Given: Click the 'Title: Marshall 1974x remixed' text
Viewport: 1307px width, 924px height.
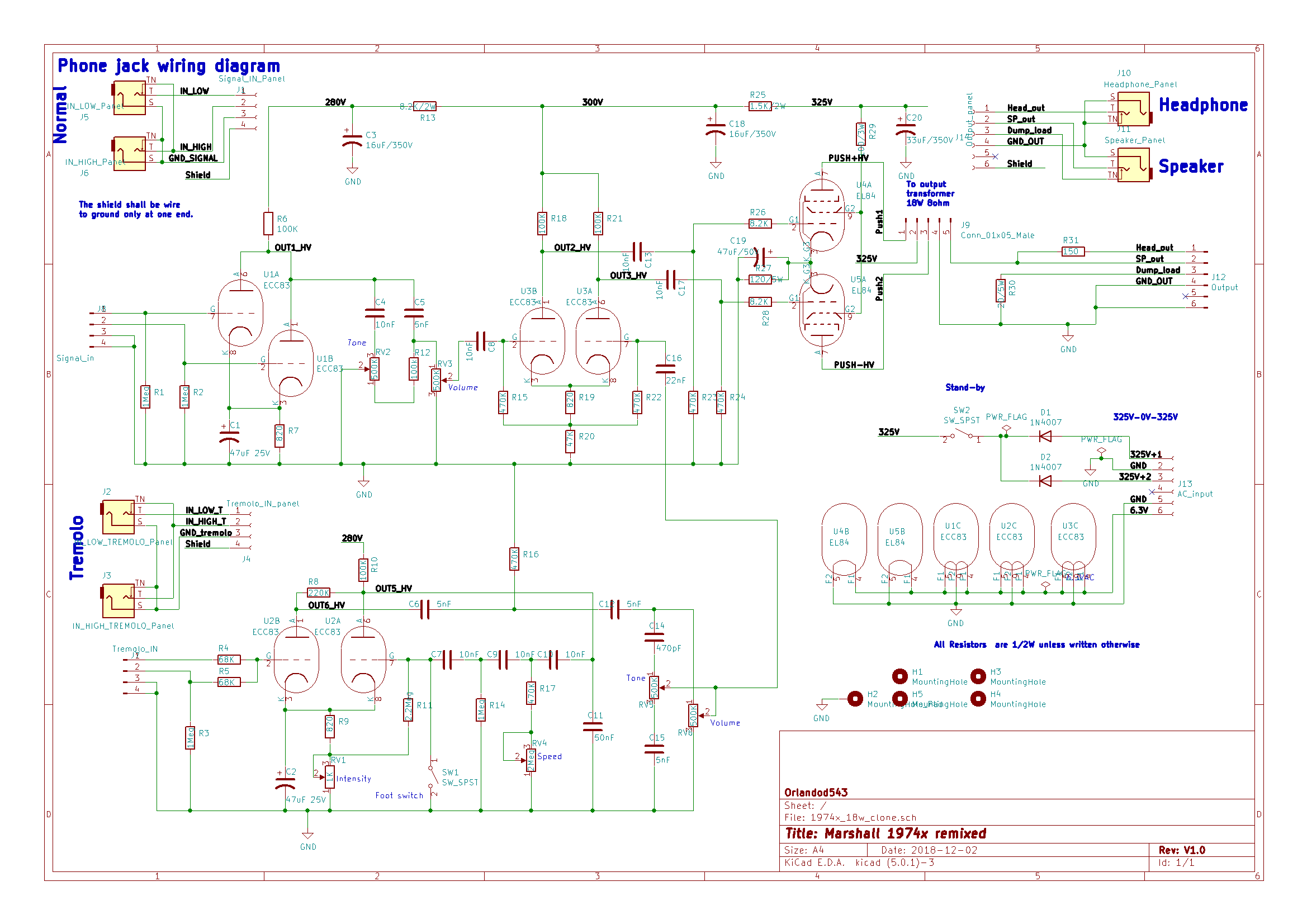Looking at the screenshot, I should [885, 834].
